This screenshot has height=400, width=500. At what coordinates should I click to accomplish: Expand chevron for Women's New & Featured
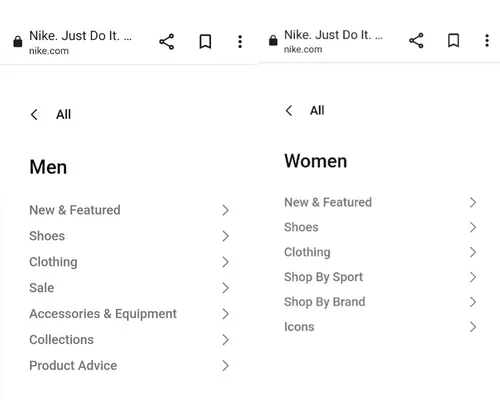pos(473,202)
